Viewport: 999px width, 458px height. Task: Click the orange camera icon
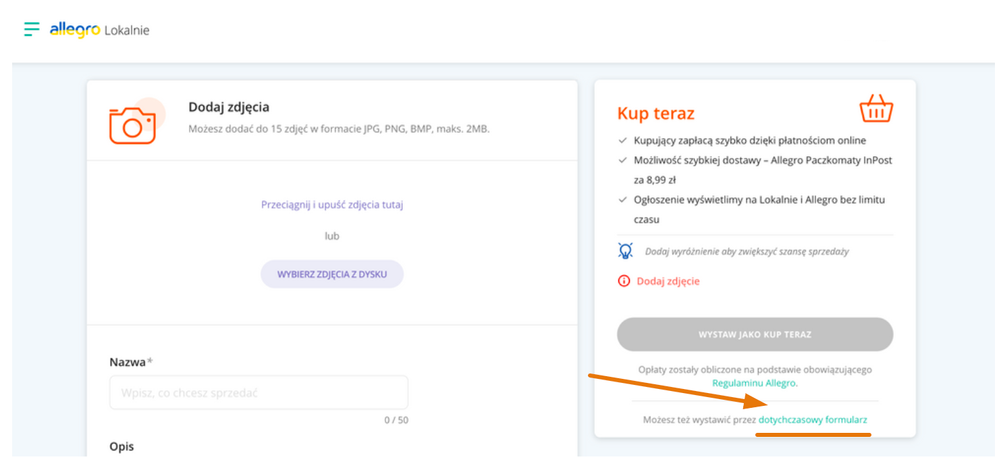(133, 124)
